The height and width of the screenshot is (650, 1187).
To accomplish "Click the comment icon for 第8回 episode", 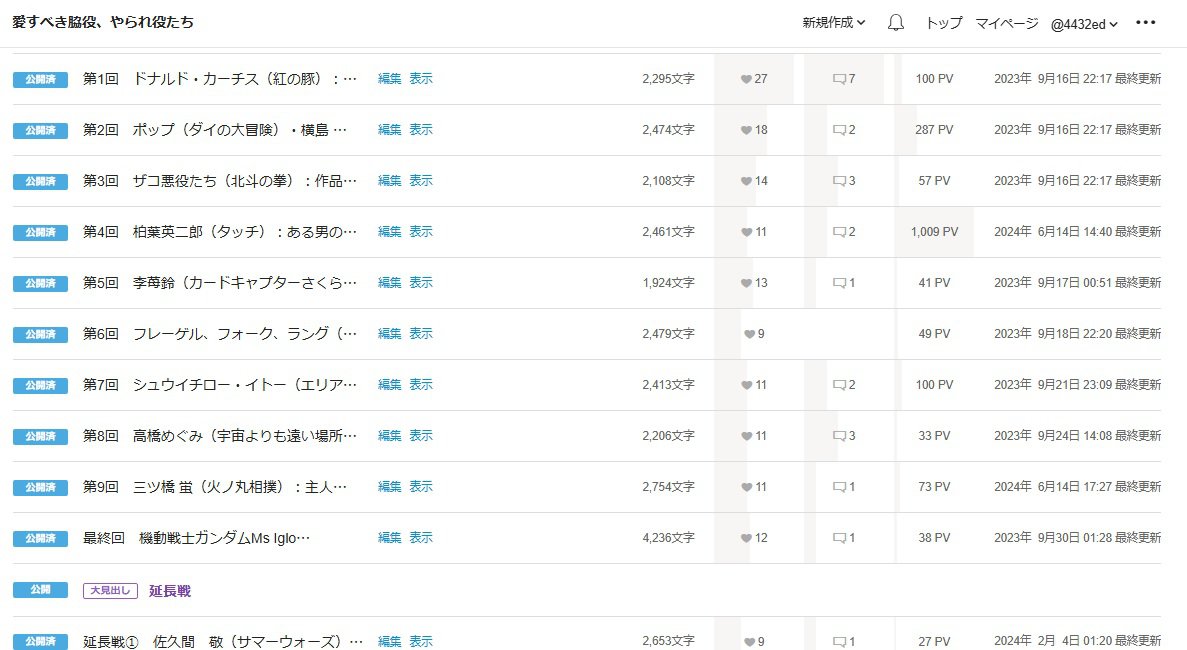I will coord(839,436).
